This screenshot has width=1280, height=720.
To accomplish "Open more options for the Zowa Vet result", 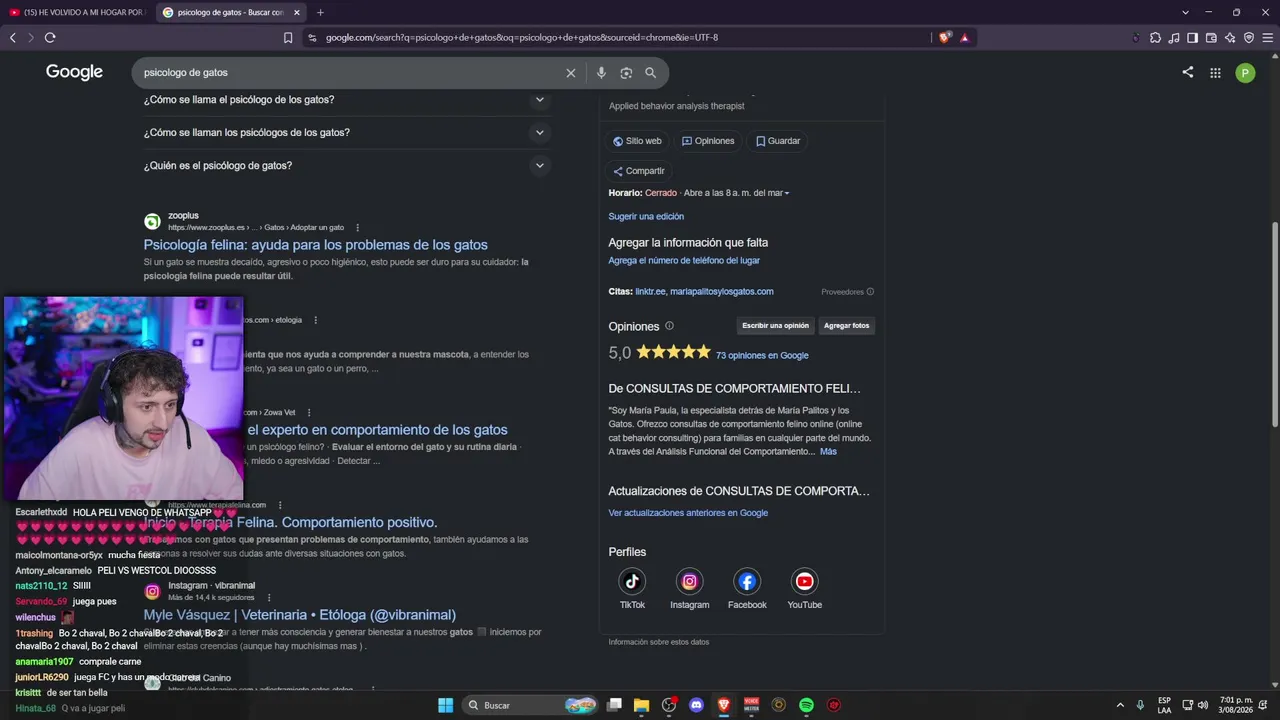I will click(309, 413).
